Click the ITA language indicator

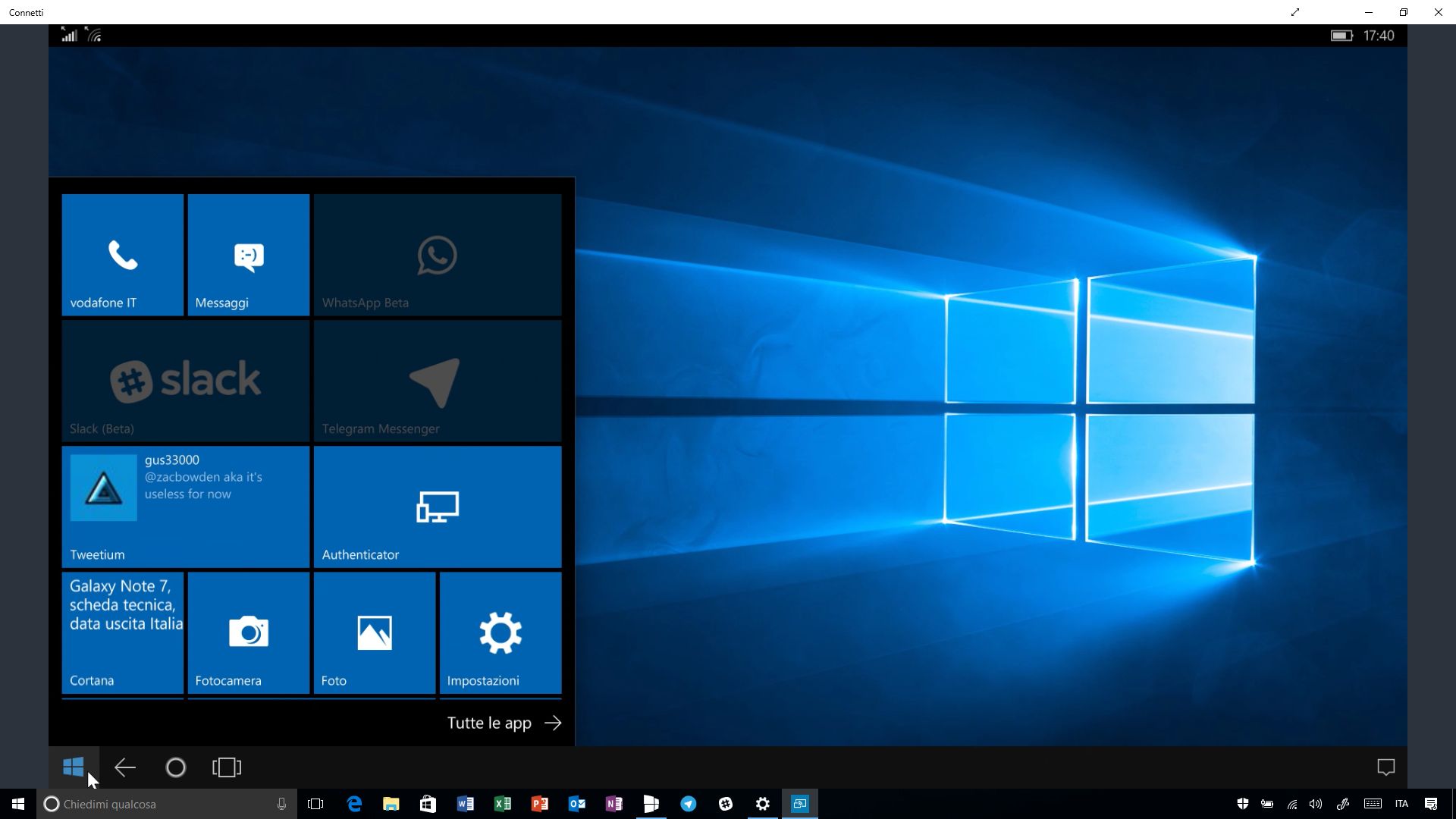[x=1401, y=804]
